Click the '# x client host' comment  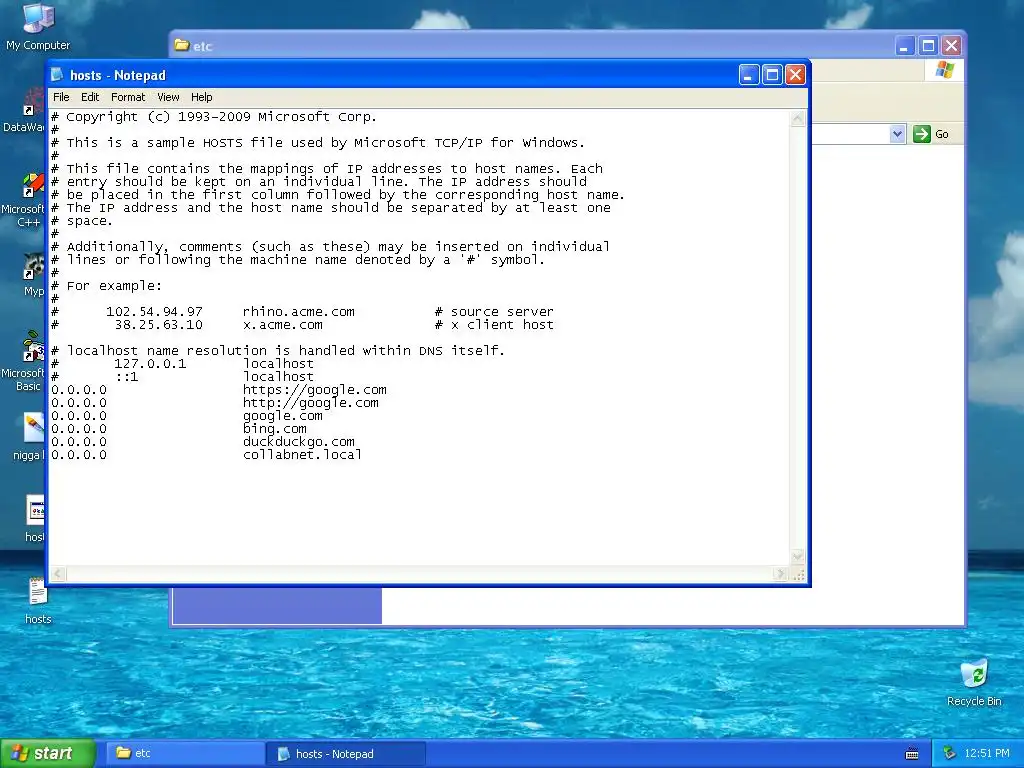494,325
